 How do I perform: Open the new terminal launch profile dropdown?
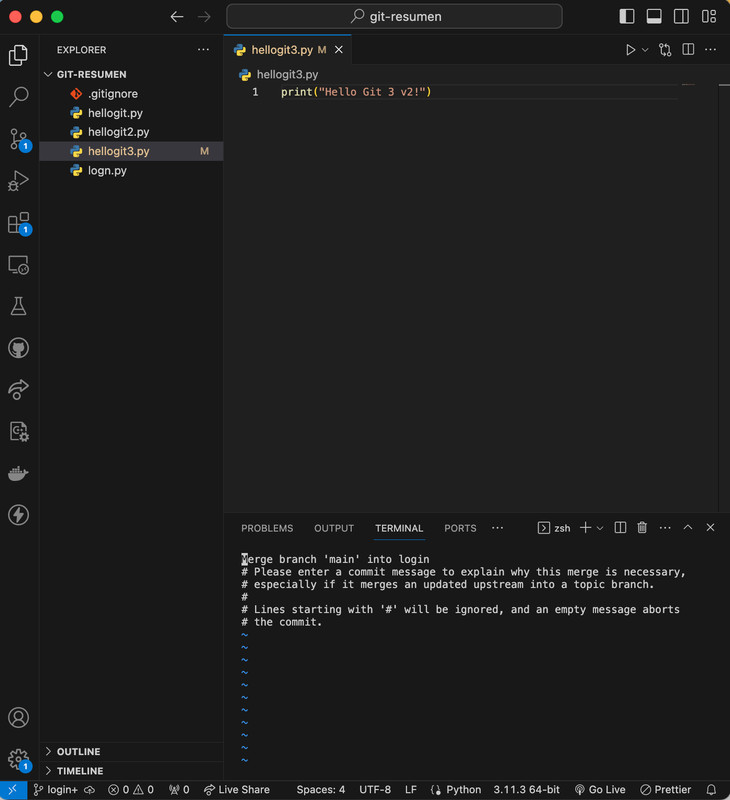tap(600, 528)
